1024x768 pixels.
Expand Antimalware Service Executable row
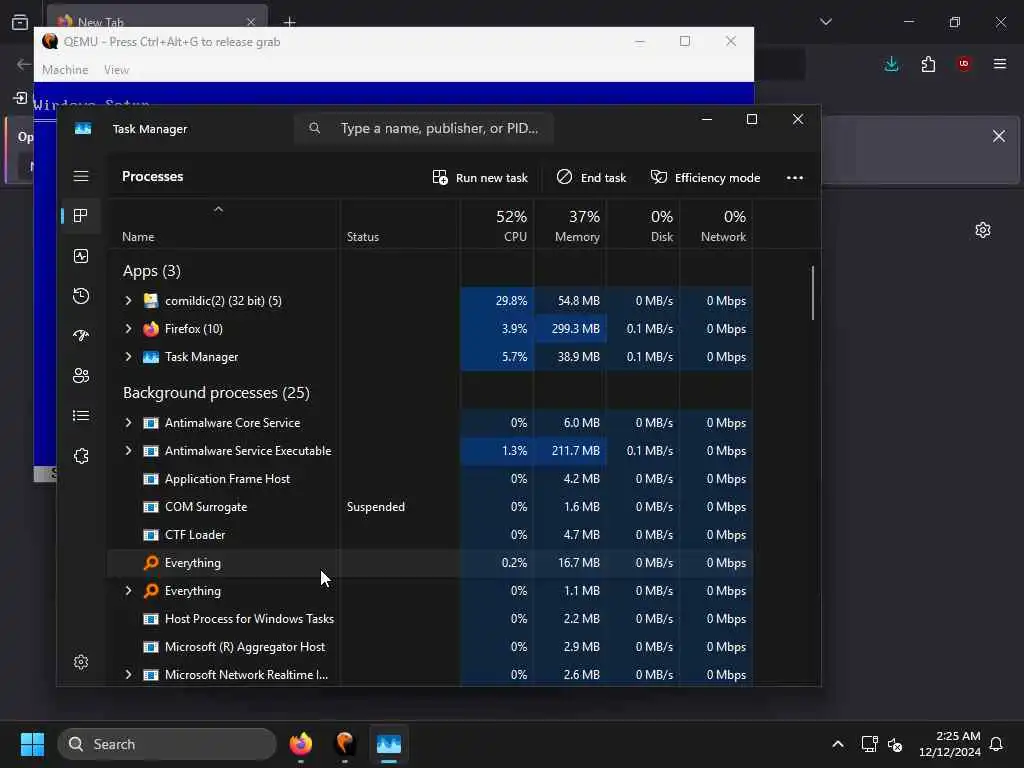click(x=129, y=451)
